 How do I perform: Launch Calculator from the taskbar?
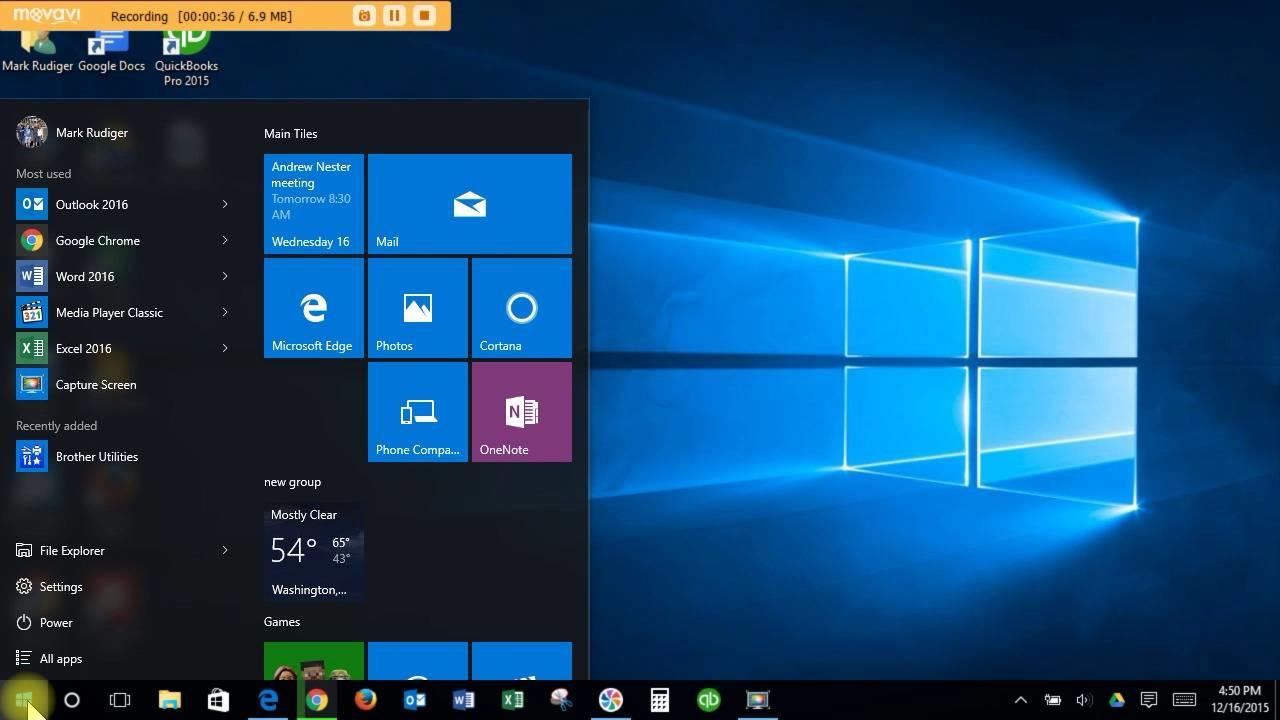(659, 700)
